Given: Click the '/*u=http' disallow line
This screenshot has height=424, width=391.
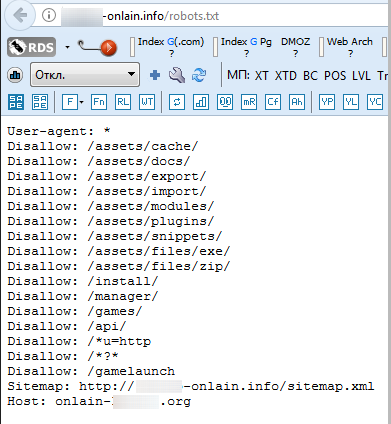Looking at the screenshot, I should click(x=79, y=341).
